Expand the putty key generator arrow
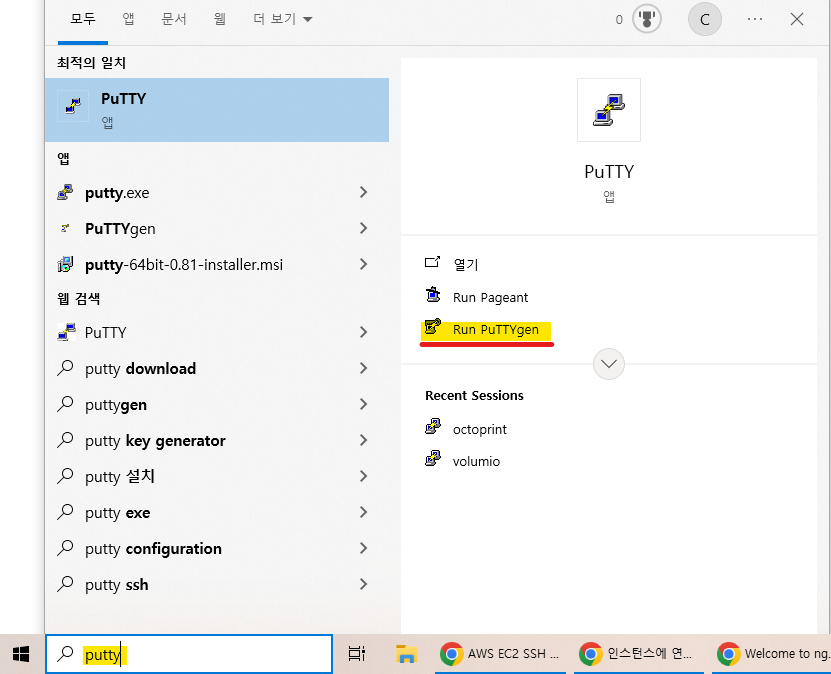The image size is (831, 674). 364,440
